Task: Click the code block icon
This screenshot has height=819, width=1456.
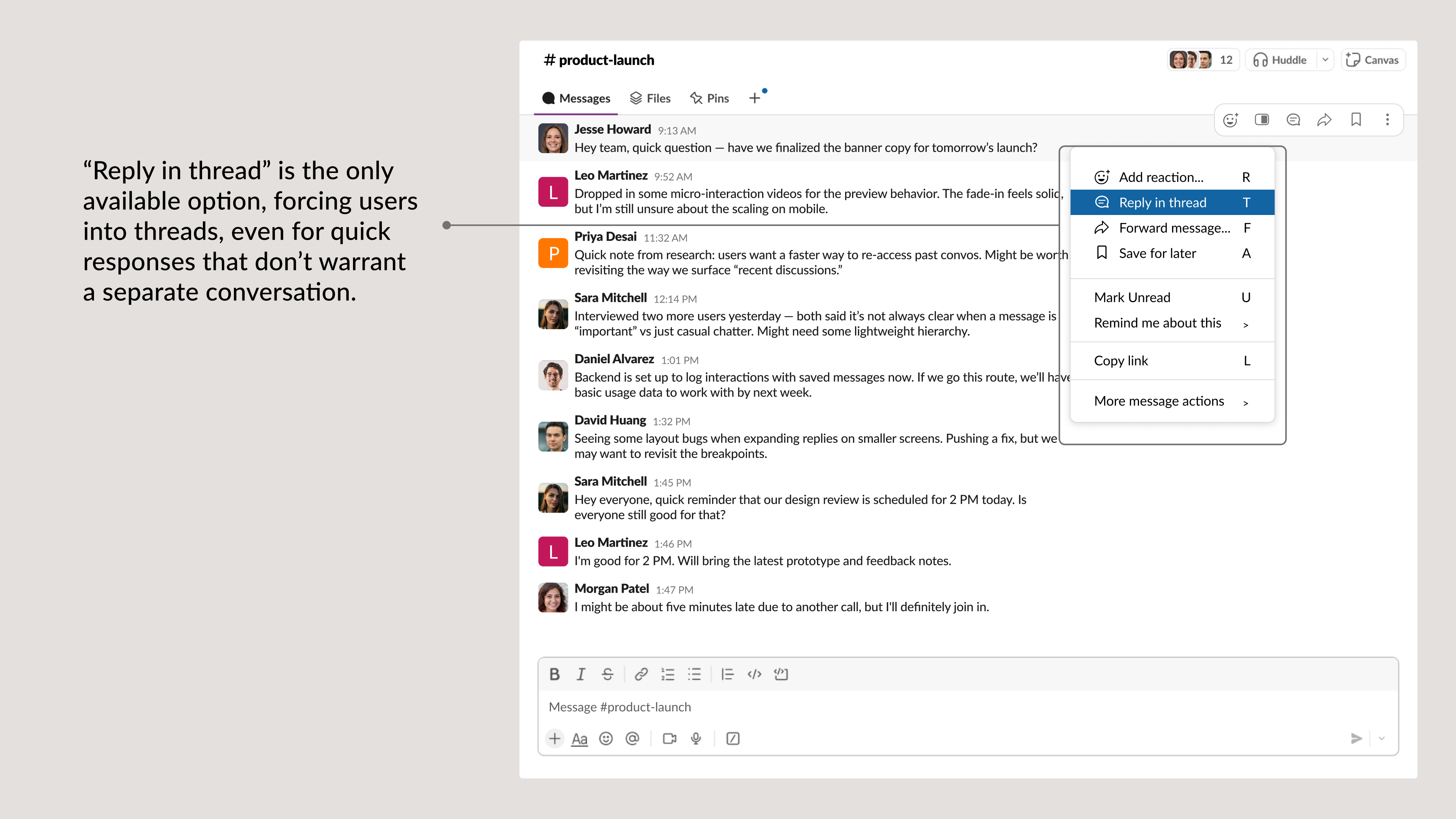Action: pos(781,674)
